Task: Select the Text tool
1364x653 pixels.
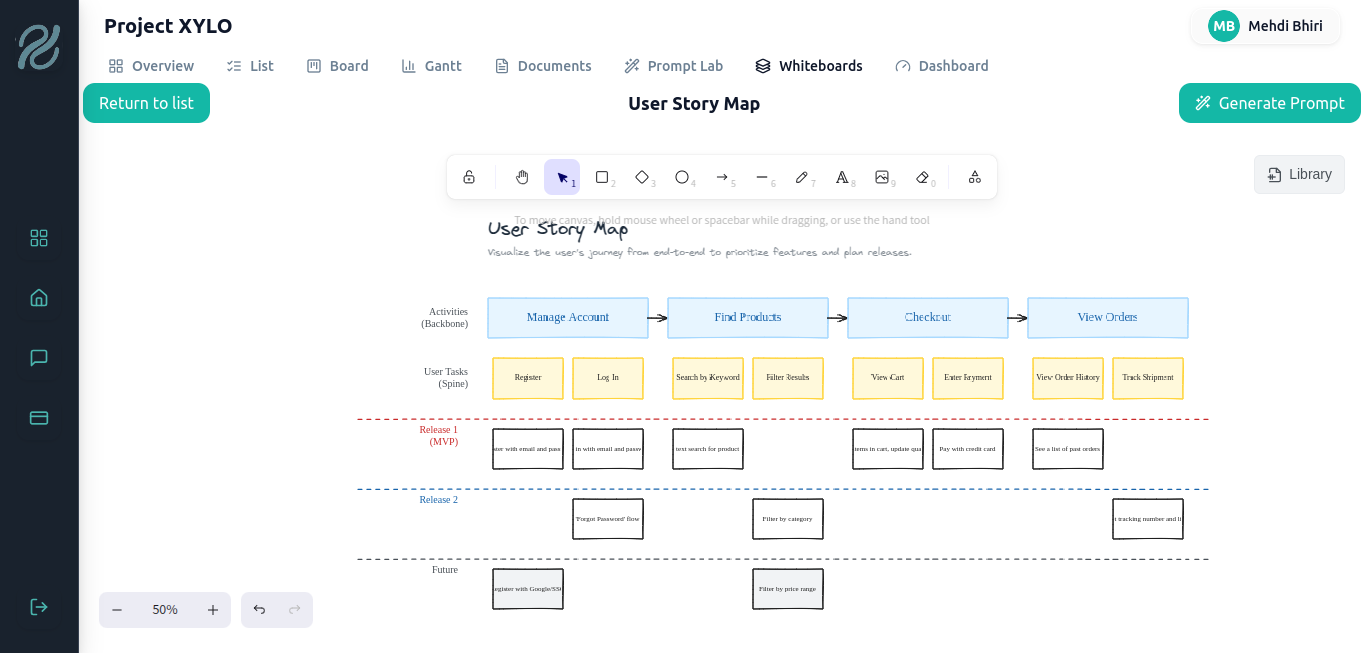Action: (842, 177)
